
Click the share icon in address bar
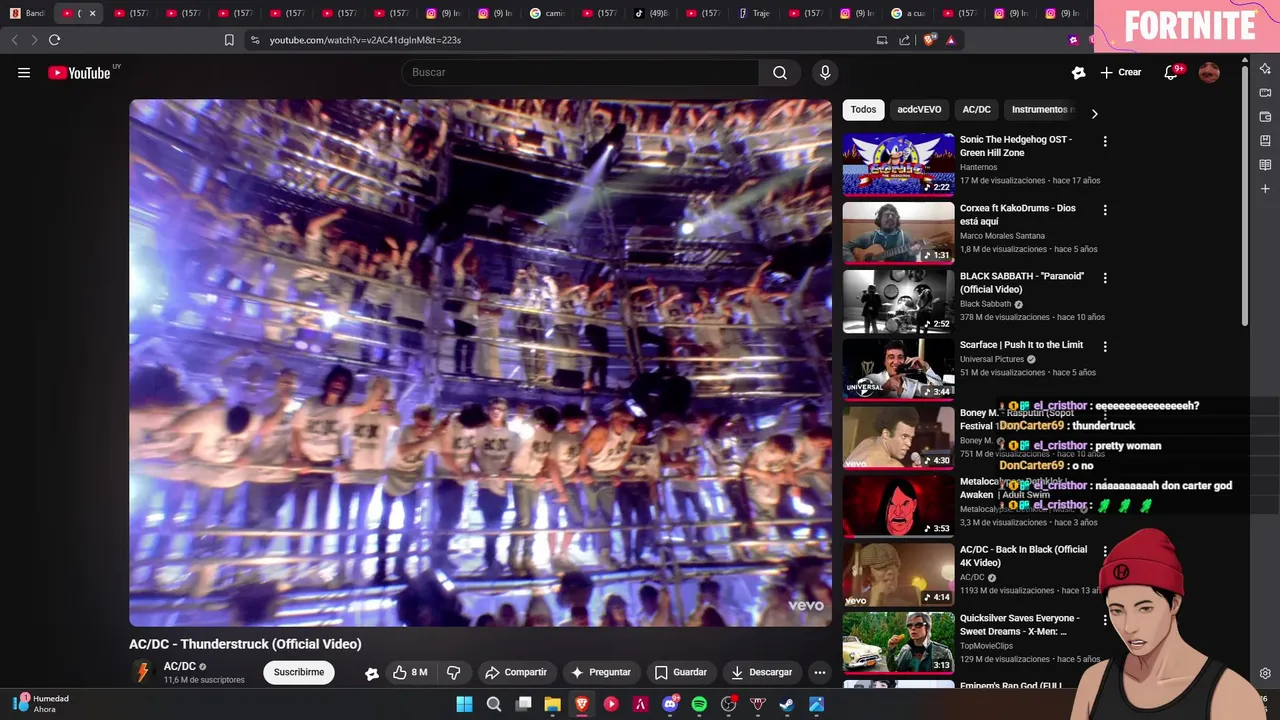coord(905,40)
